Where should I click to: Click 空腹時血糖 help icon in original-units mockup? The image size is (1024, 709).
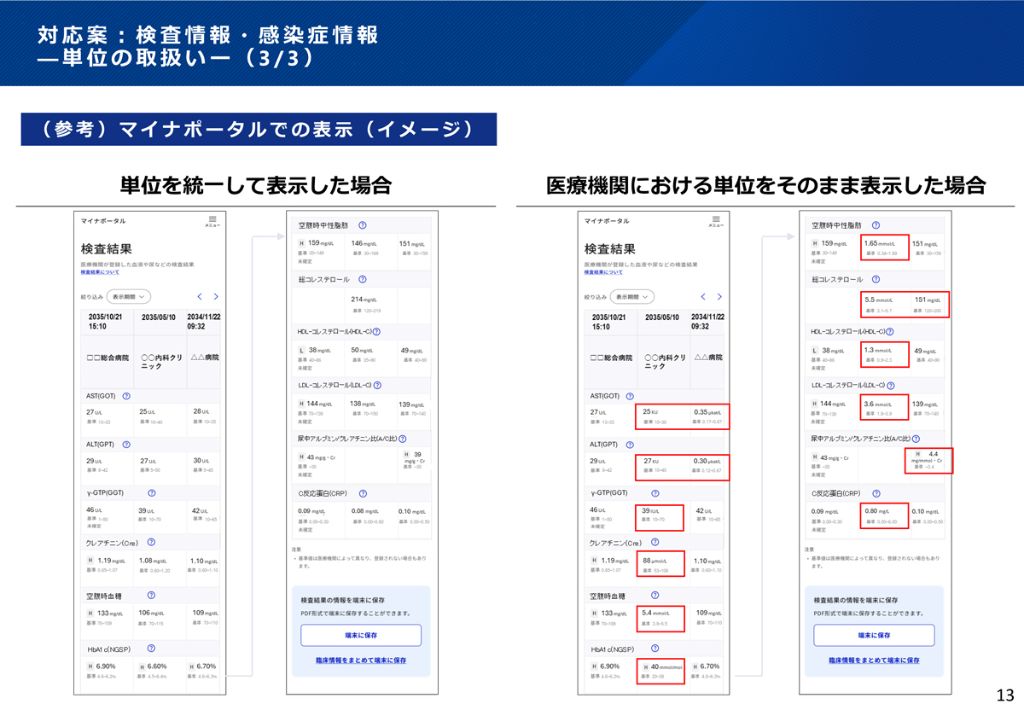pyautogui.click(x=655, y=595)
